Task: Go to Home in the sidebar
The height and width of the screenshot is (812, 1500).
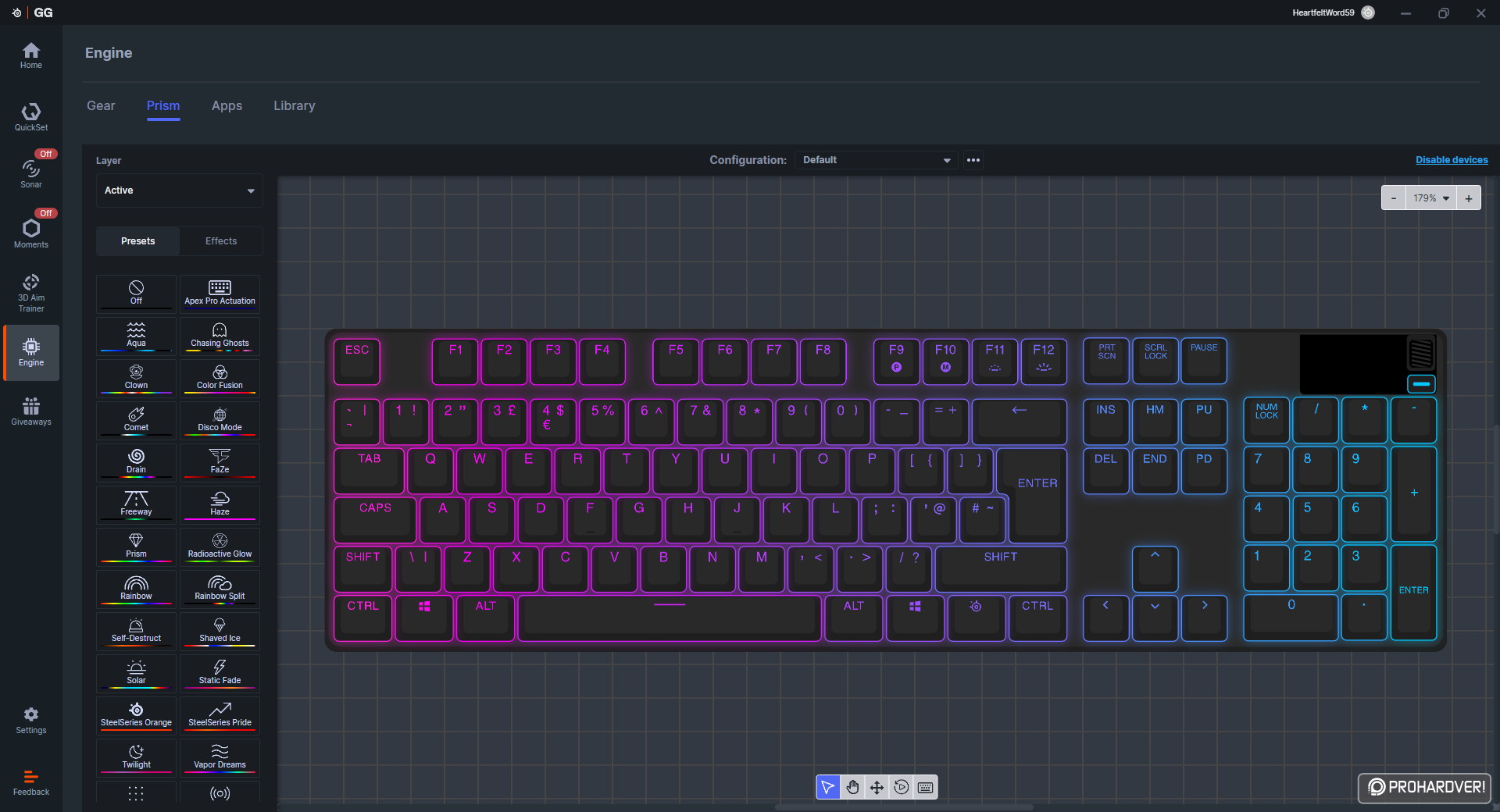Action: coord(31,55)
